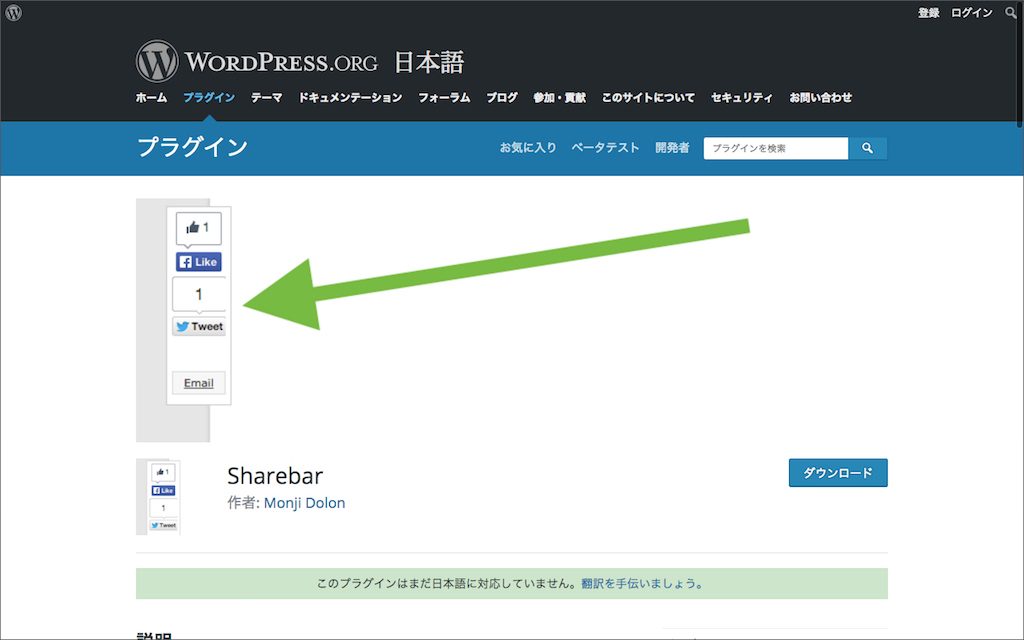This screenshot has width=1024, height=640.
Task: Open the ブログ menu item
Action: tap(502, 97)
